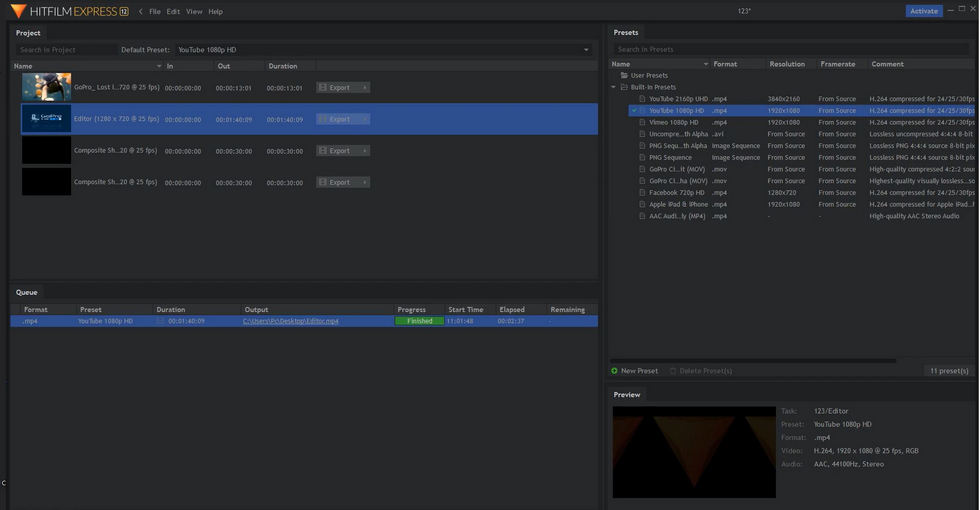Click Resolution column header in Presets
The width and height of the screenshot is (980, 510).
[787, 64]
